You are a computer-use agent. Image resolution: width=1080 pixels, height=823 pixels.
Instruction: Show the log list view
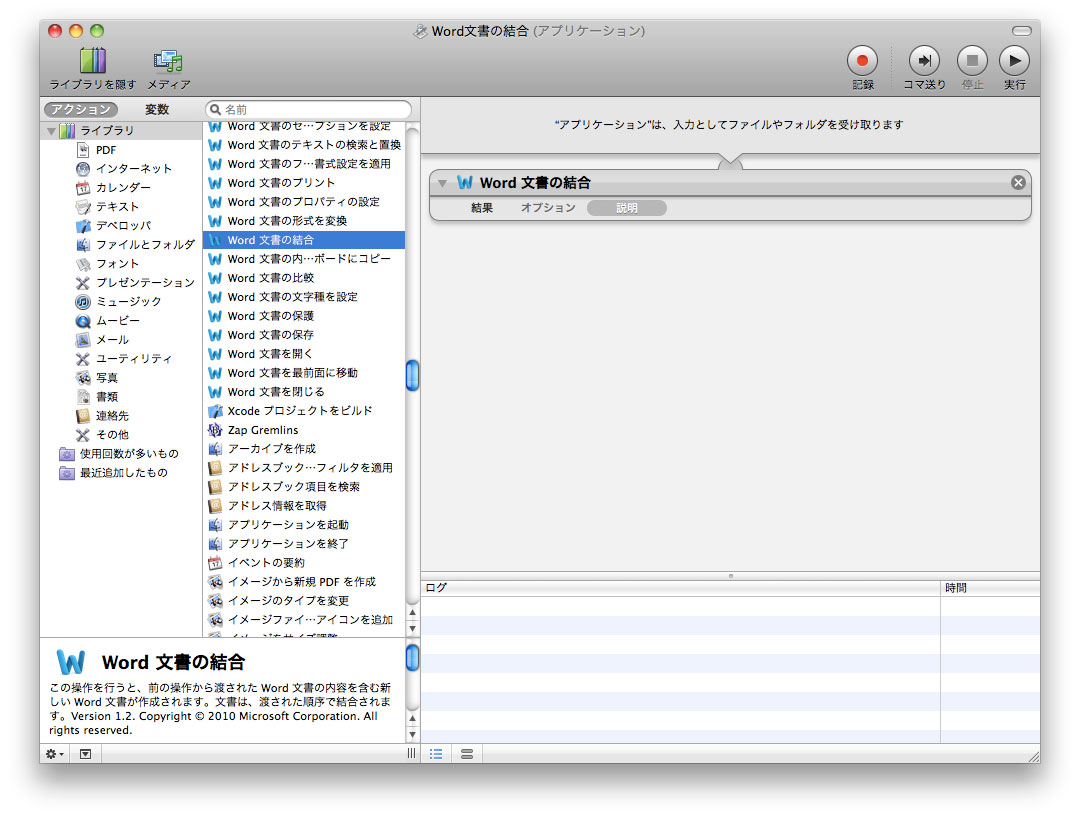point(436,754)
